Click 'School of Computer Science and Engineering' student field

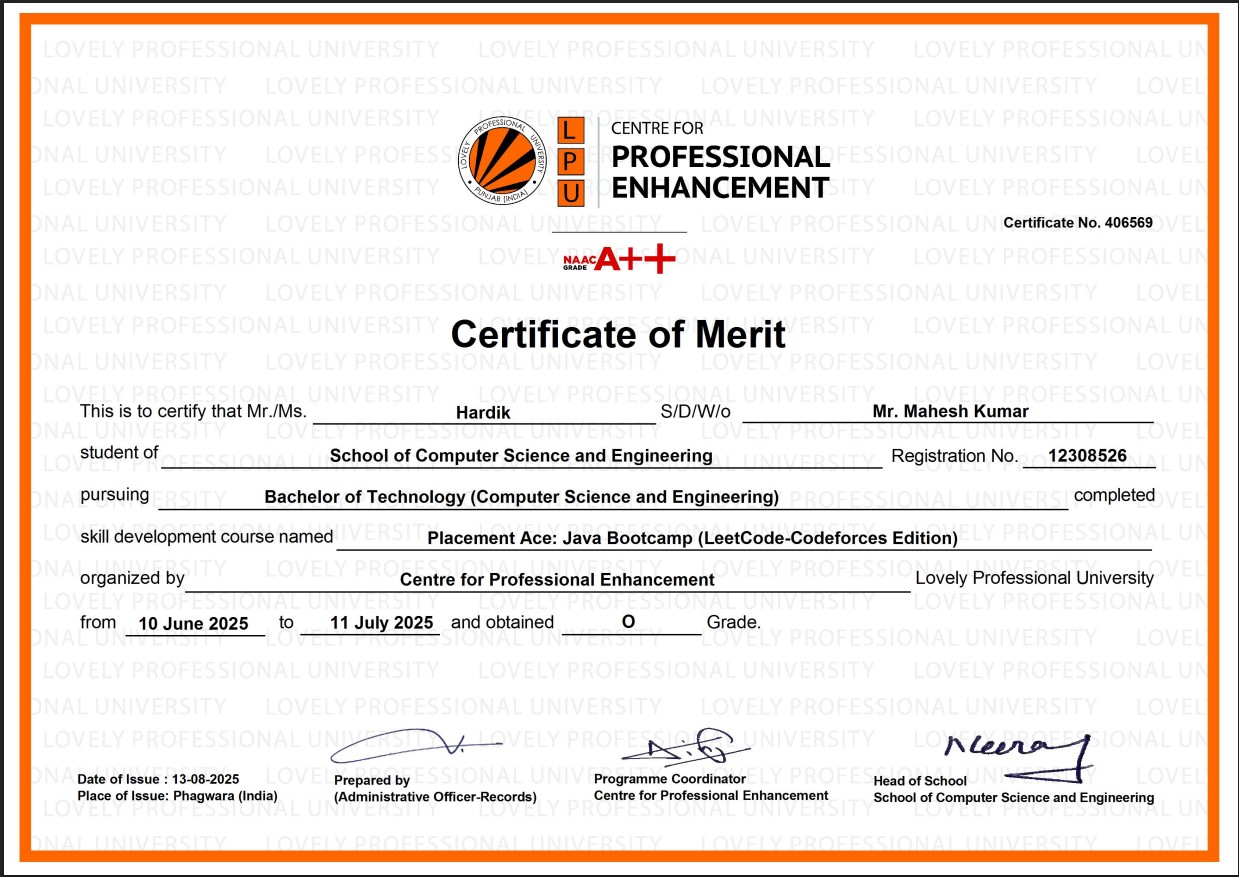(521, 456)
